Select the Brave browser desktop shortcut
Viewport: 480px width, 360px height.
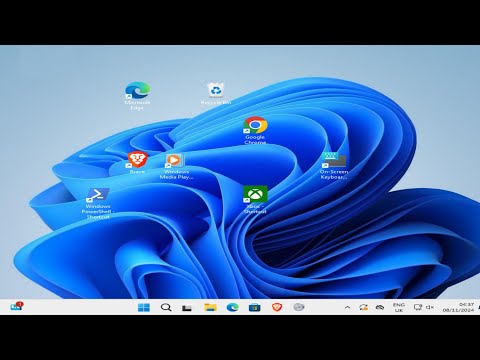tap(137, 163)
